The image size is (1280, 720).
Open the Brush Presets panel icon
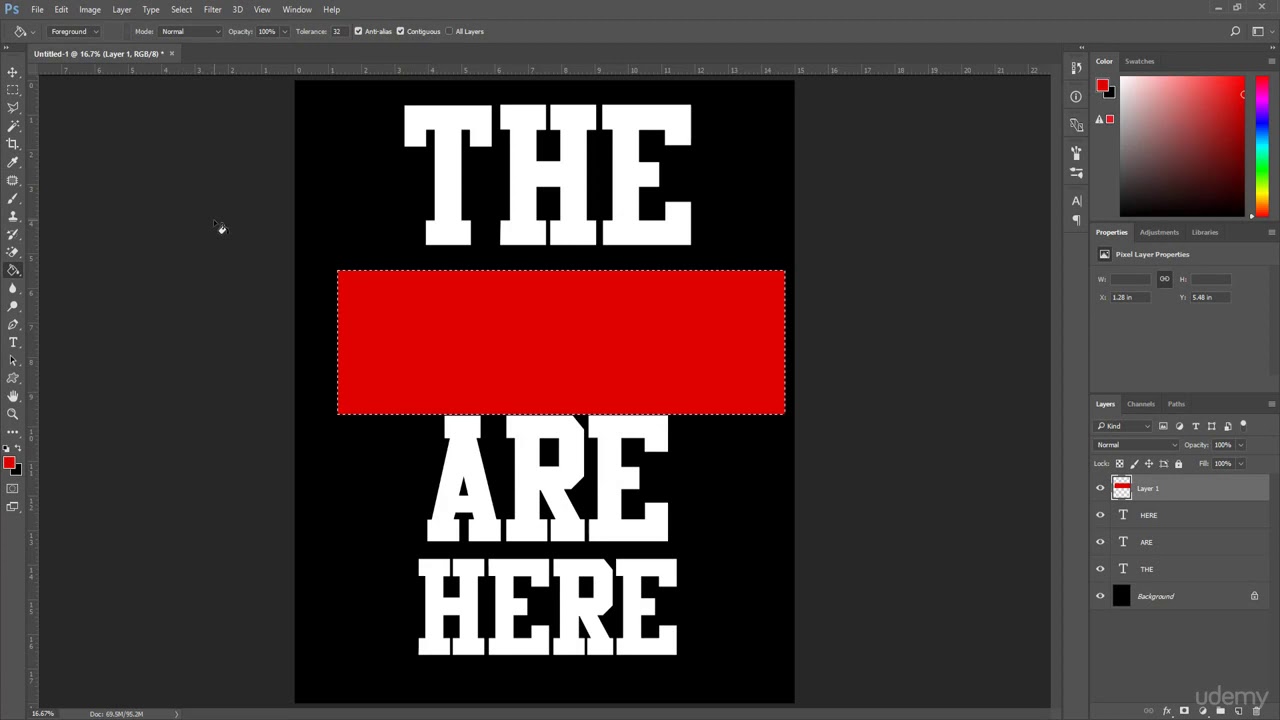[x=1076, y=172]
